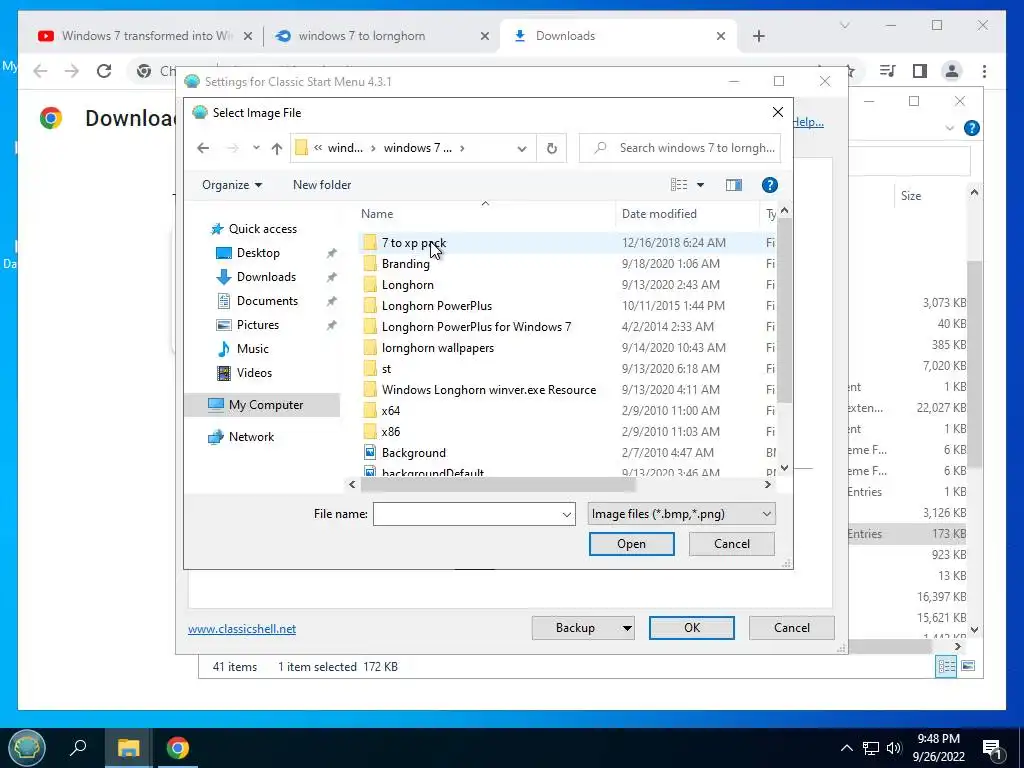Click the Help link in settings window
Screen dimensions: 1024x768
pos(808,122)
